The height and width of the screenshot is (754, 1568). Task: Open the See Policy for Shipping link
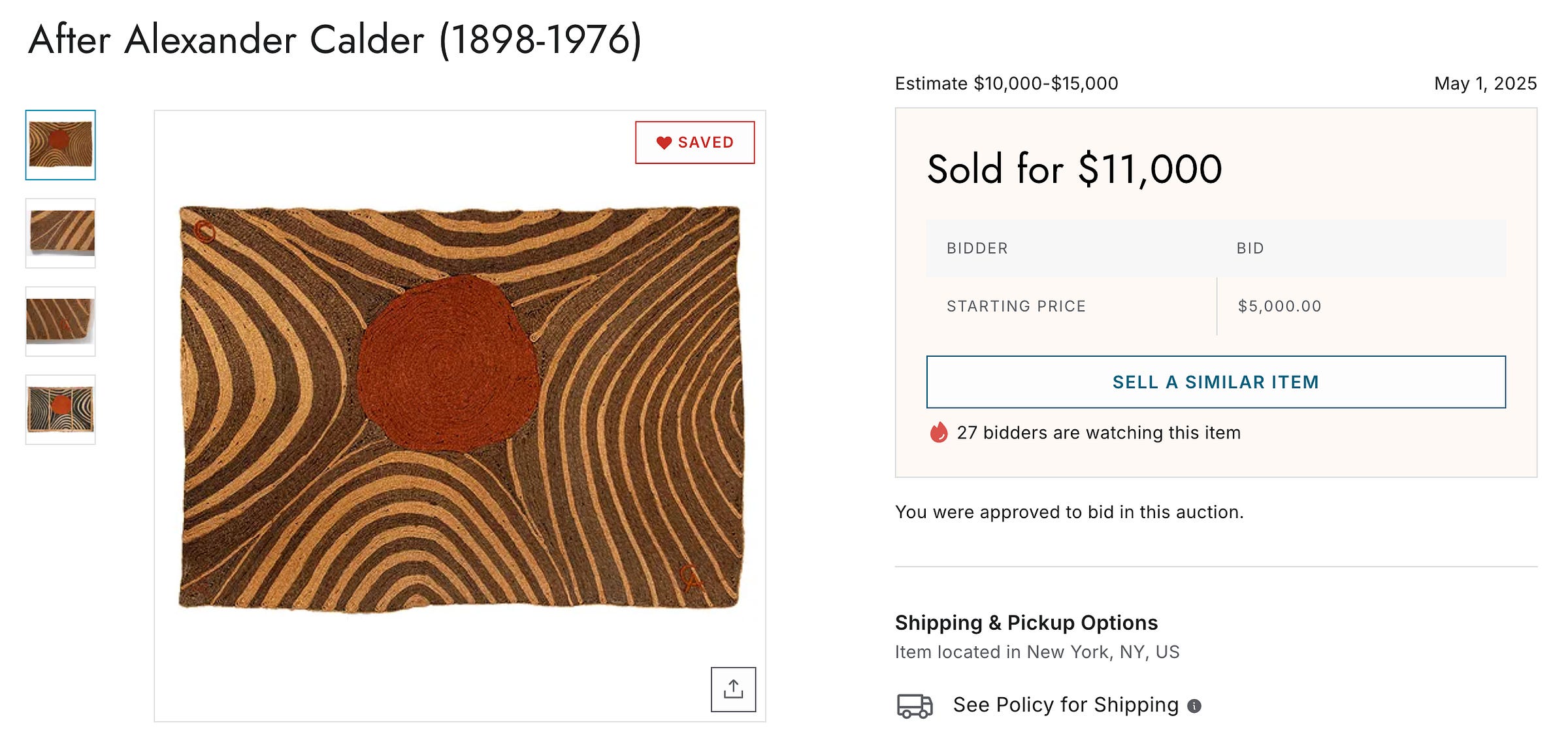(x=1066, y=705)
